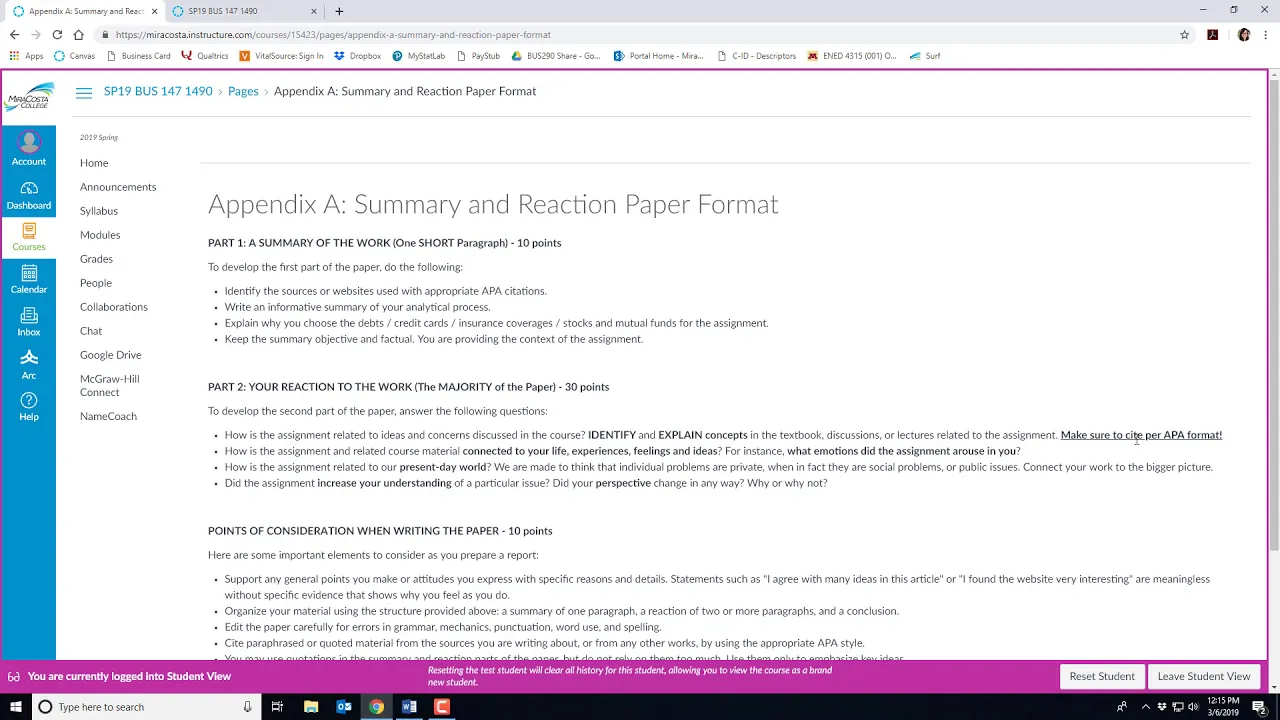The width and height of the screenshot is (1280, 720).
Task: Bookmark this page with the star
Action: point(1185,34)
